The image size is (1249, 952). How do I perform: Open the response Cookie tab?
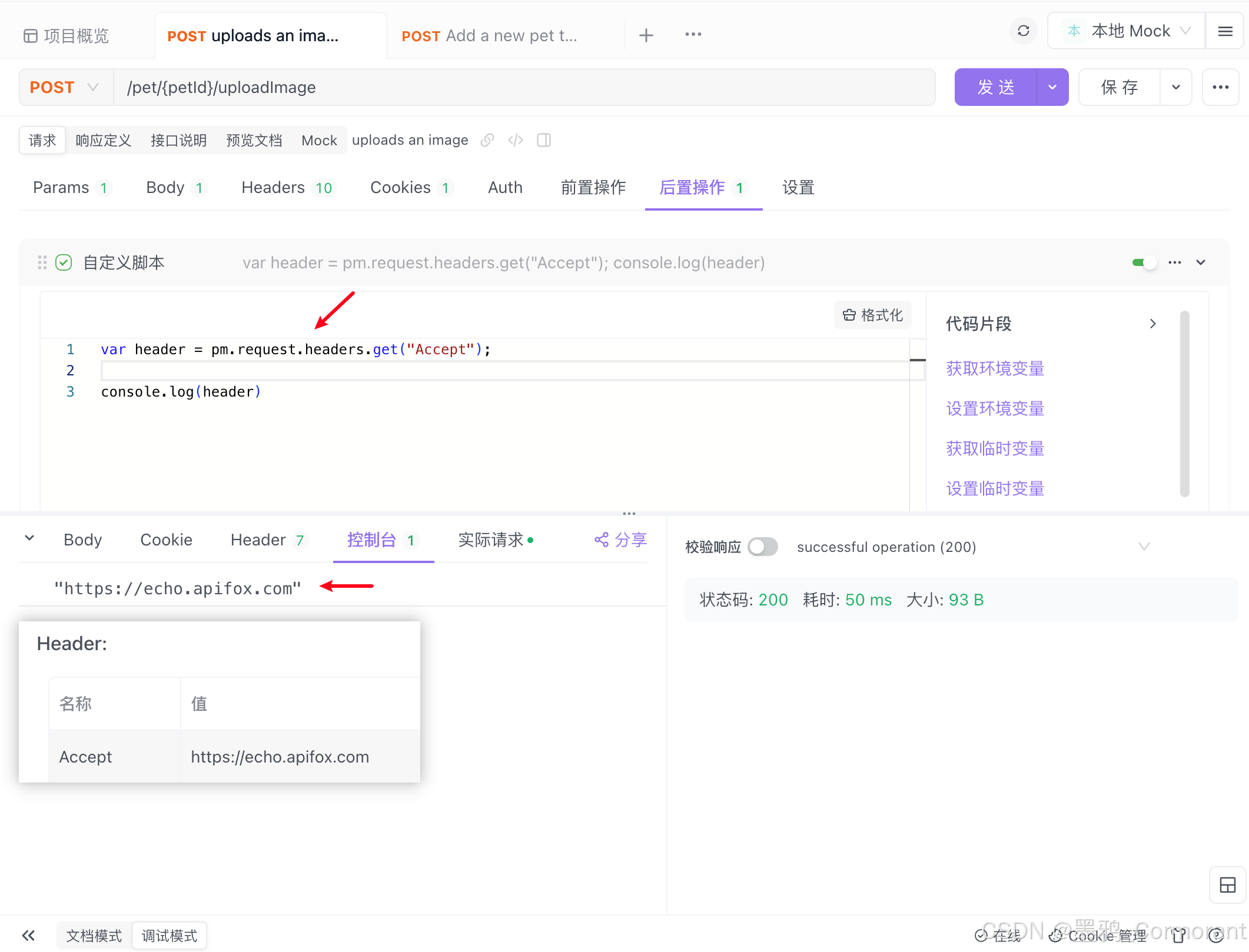[x=166, y=540]
